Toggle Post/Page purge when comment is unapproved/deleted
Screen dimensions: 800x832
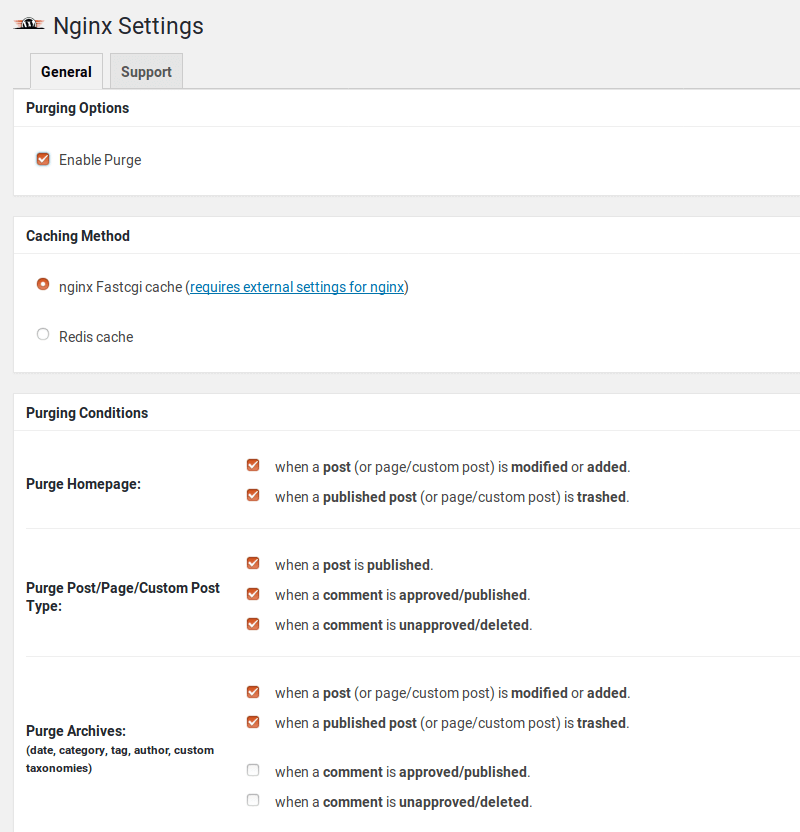tap(253, 623)
